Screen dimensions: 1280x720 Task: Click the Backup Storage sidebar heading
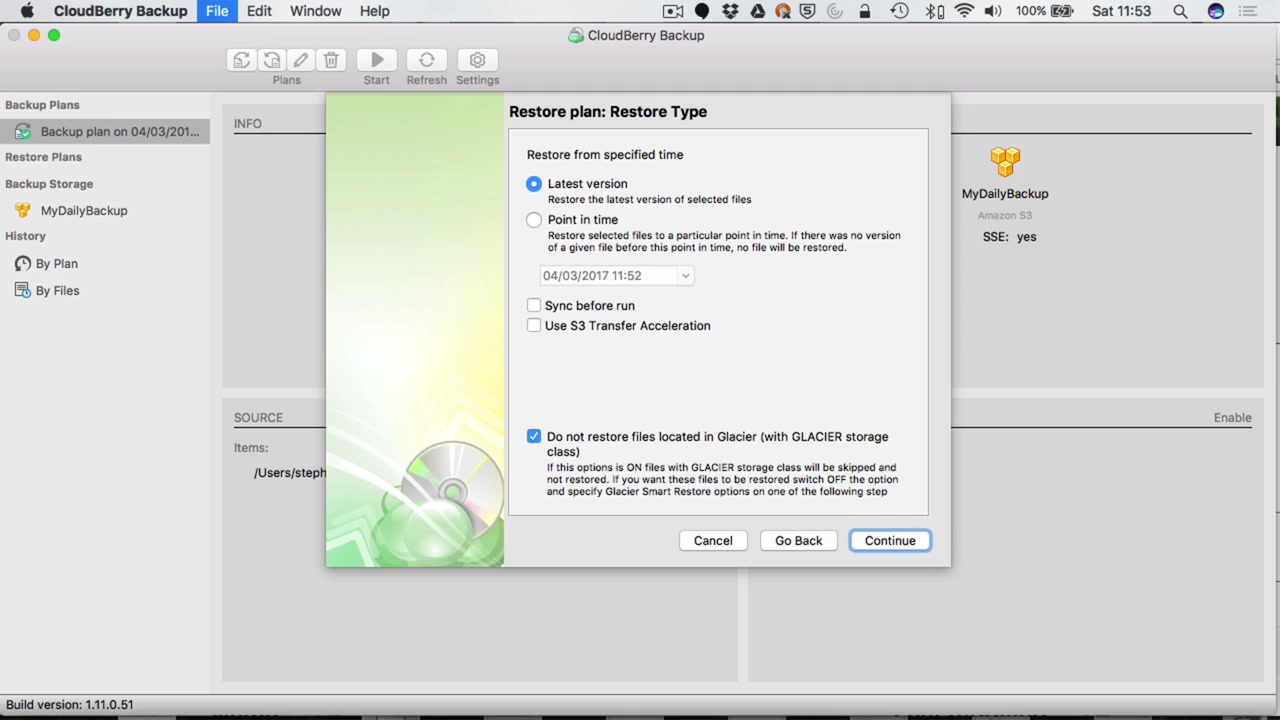pyautogui.click(x=49, y=184)
